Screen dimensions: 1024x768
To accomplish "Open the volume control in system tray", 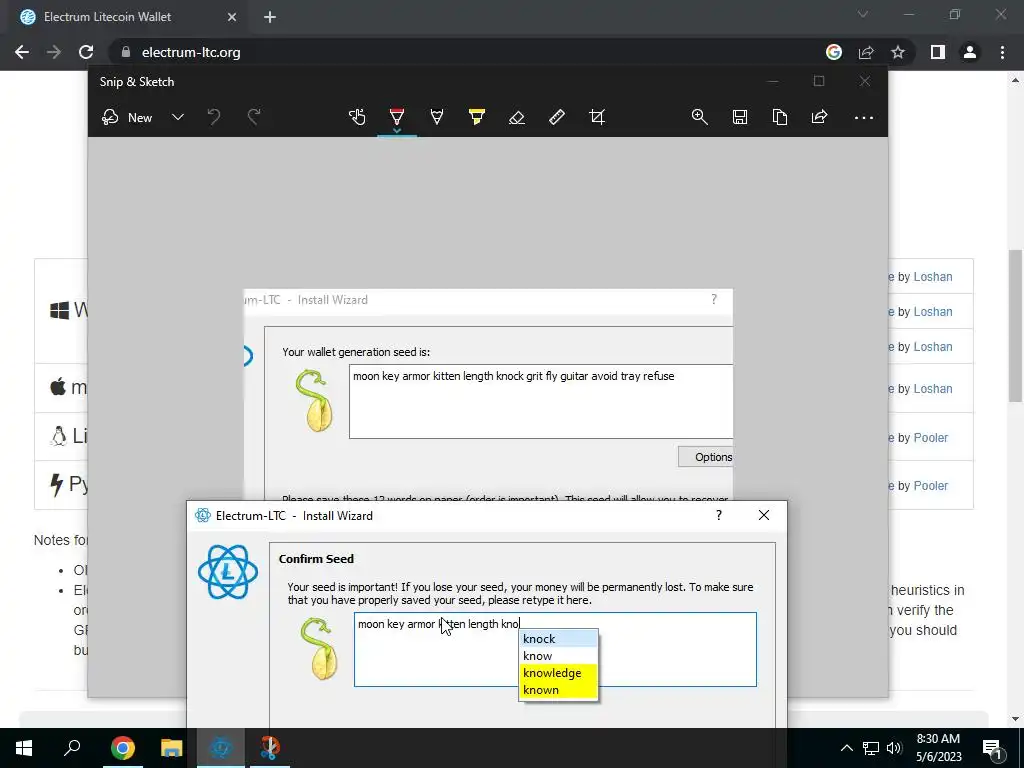I will (x=894, y=748).
